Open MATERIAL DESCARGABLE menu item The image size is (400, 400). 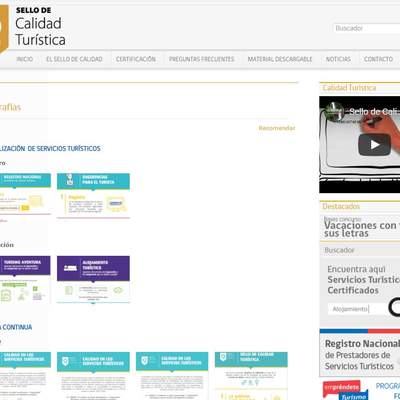[280, 59]
